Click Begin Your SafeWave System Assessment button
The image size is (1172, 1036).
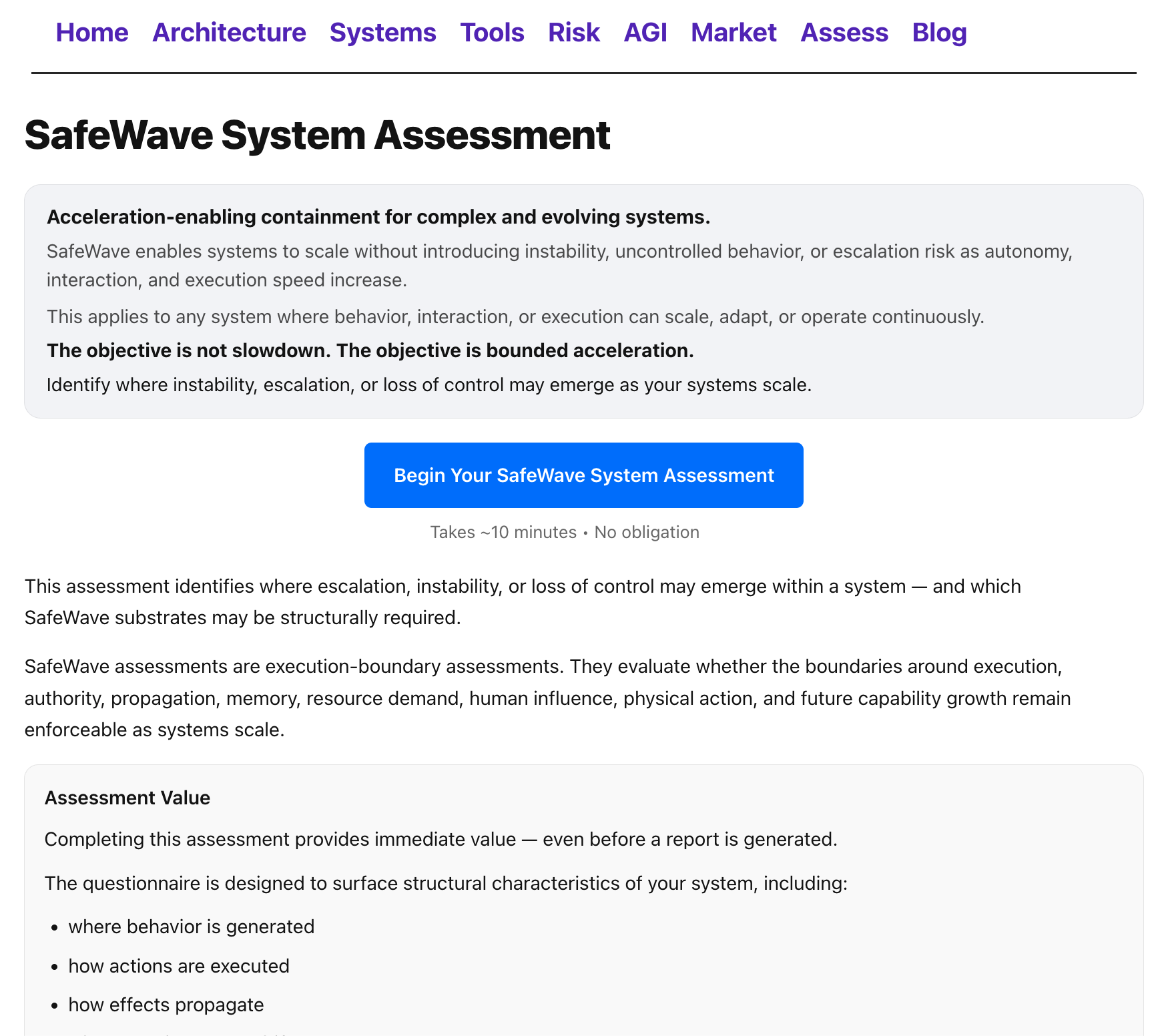(584, 475)
